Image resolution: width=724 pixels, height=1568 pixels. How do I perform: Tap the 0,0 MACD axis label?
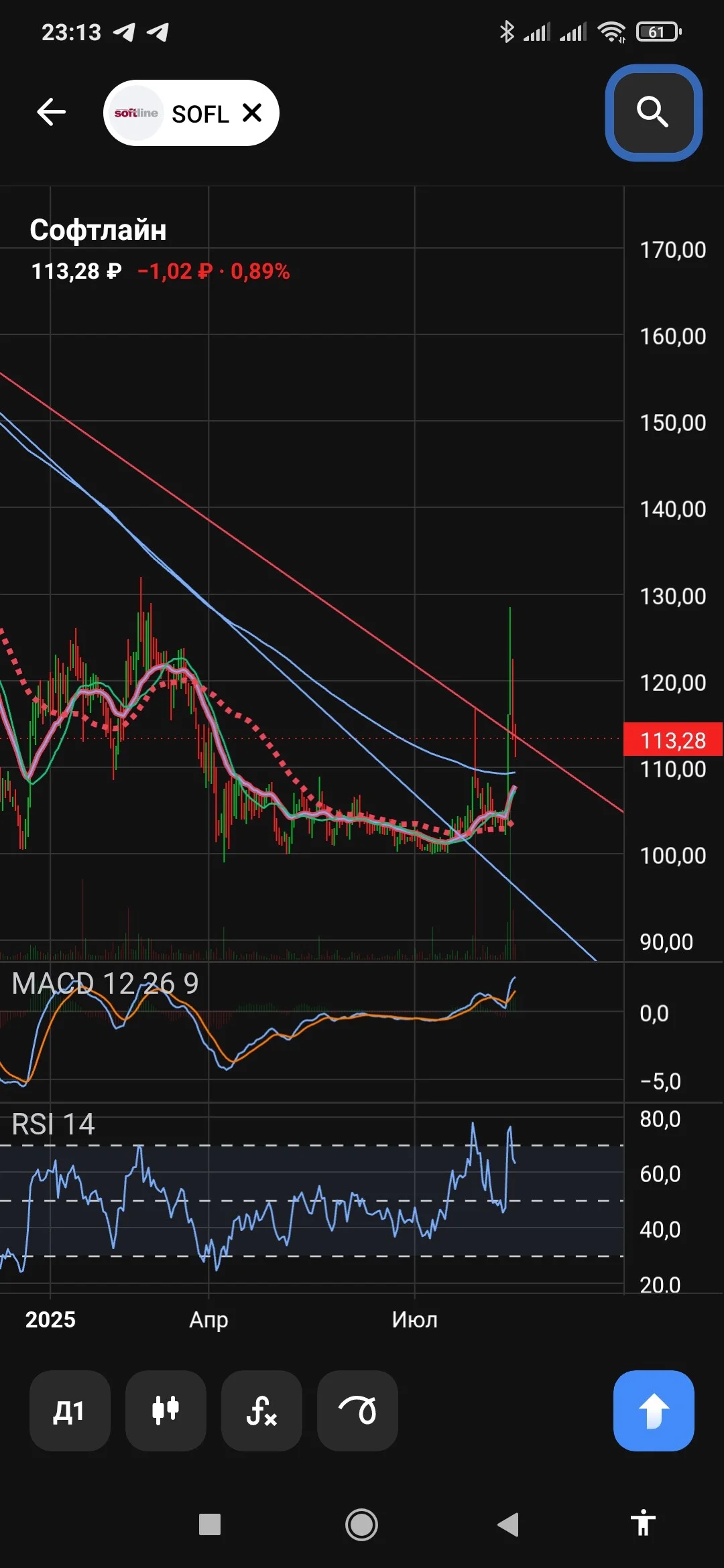click(654, 1013)
